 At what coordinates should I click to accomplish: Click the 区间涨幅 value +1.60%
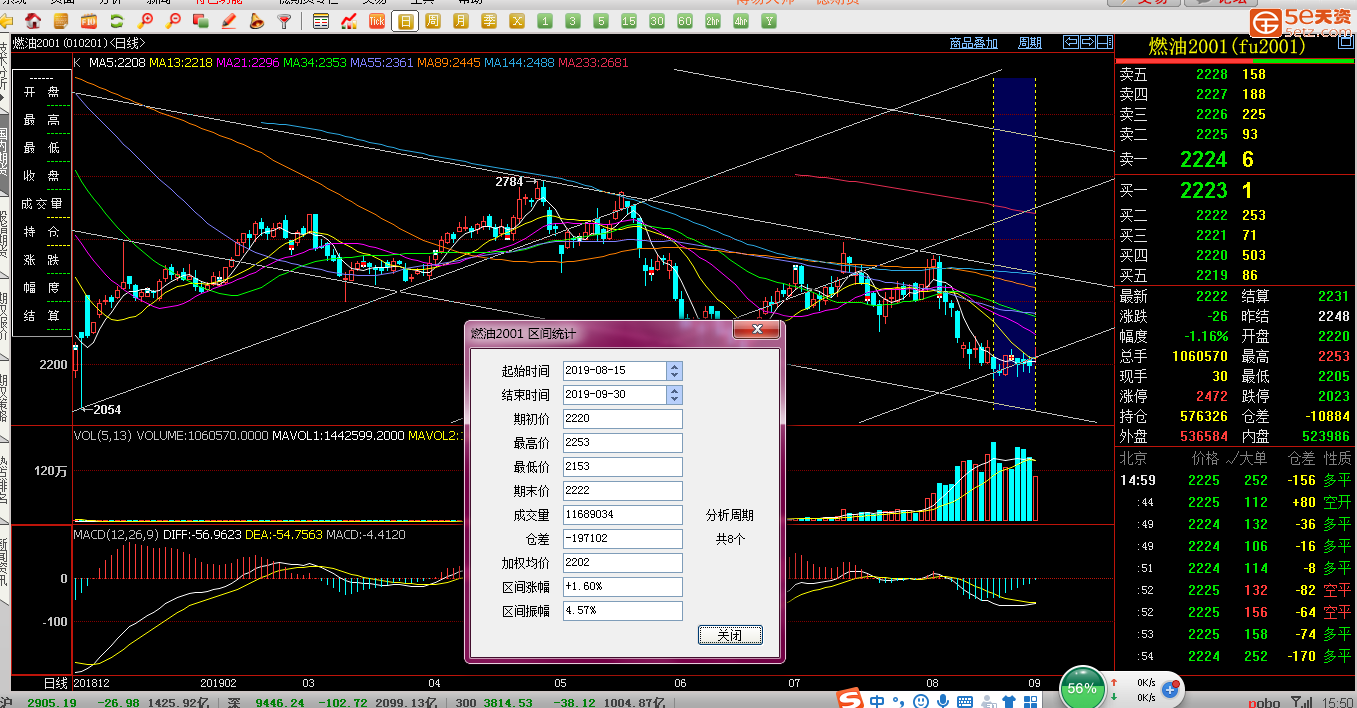(623, 587)
